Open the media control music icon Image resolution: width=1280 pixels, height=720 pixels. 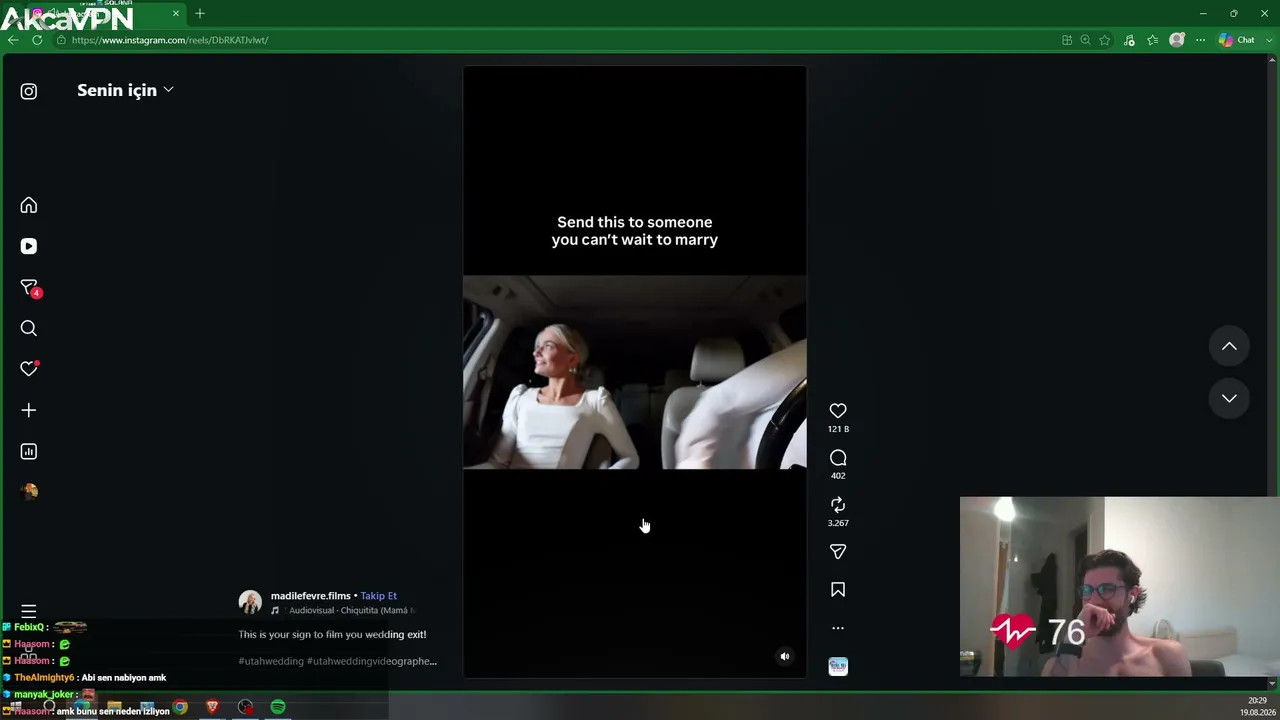[1129, 40]
